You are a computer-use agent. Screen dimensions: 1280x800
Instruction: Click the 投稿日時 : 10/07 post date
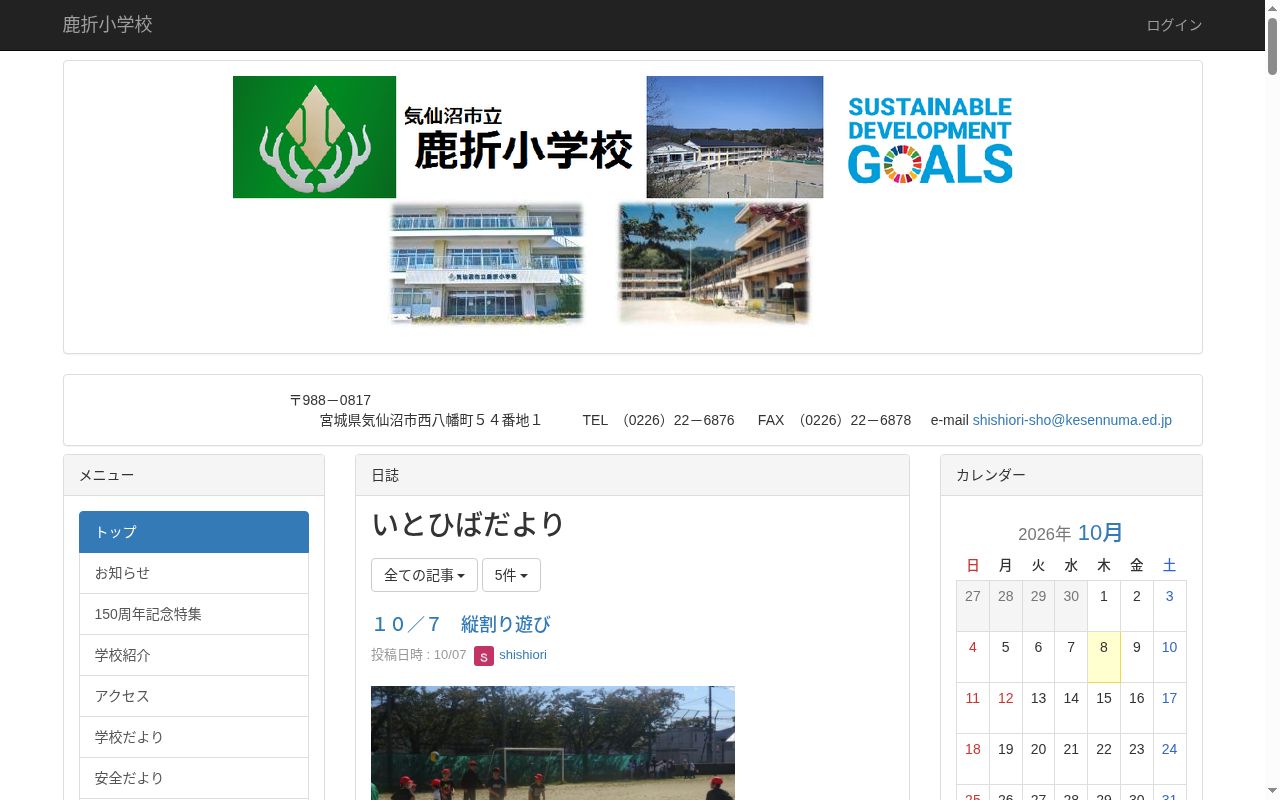(x=418, y=655)
